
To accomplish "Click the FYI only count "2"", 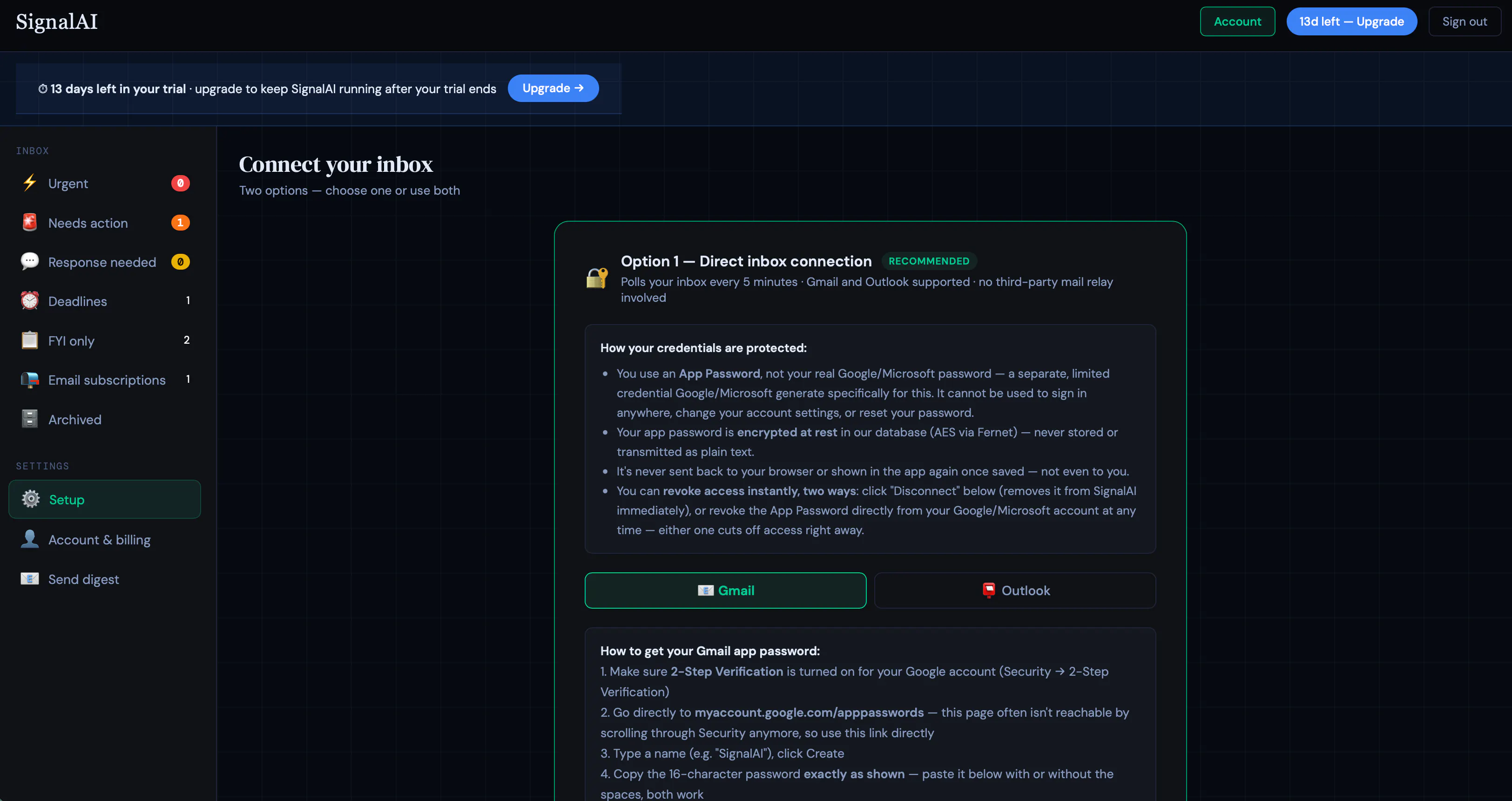I will [187, 340].
